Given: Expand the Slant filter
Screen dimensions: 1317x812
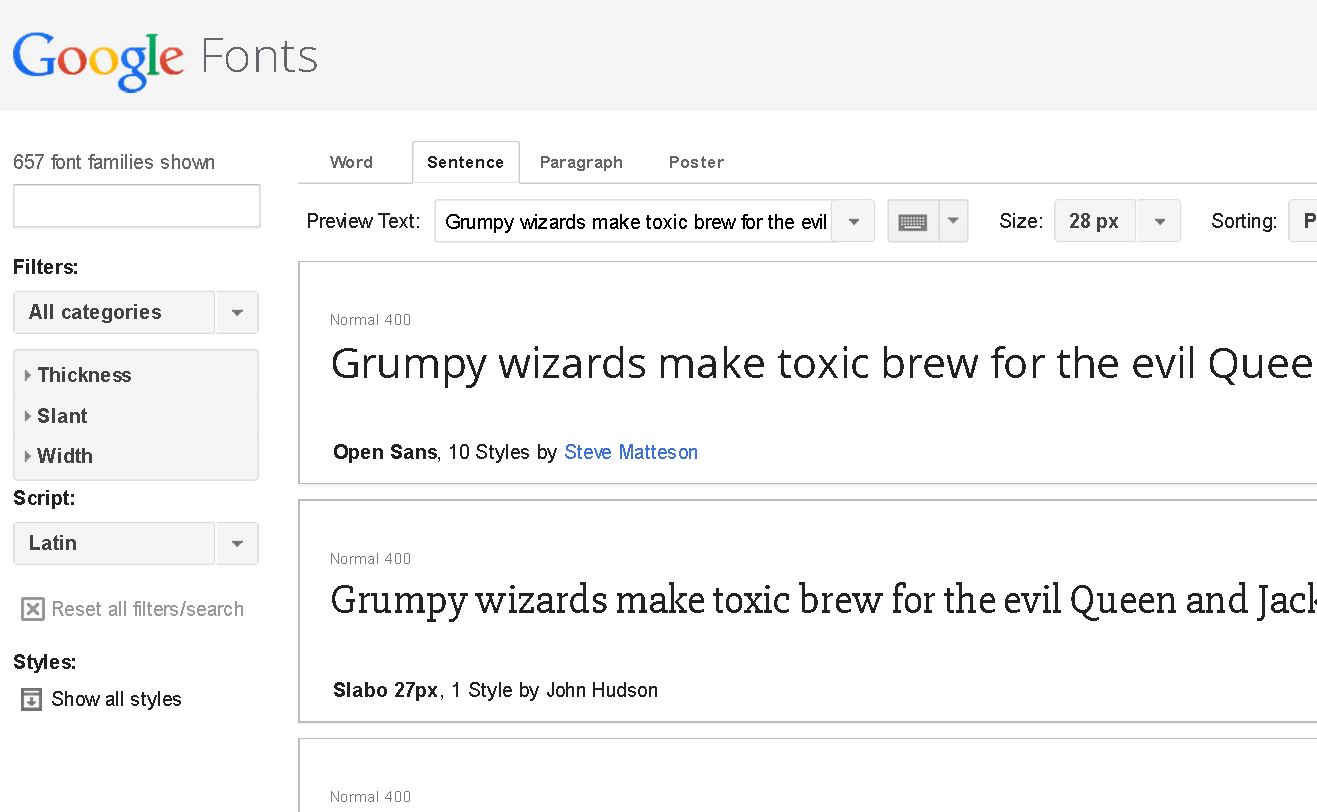Looking at the screenshot, I should pos(56,416).
